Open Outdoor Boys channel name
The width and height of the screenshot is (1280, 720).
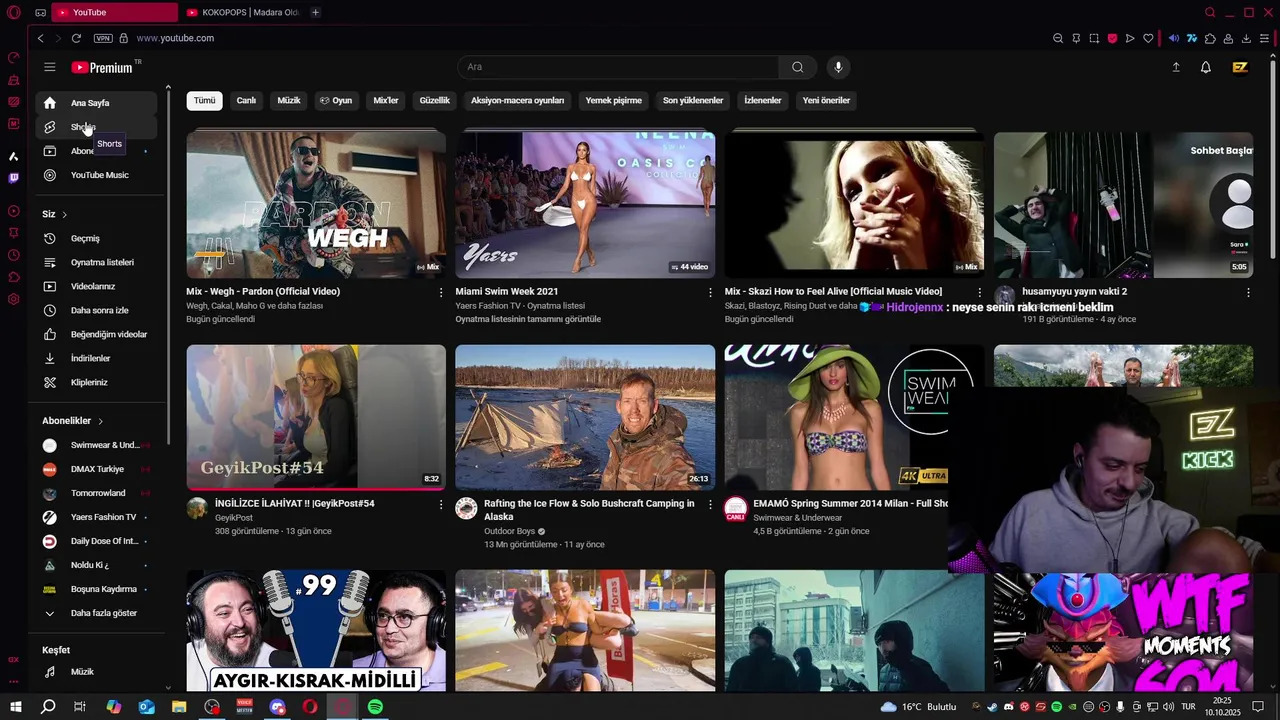(x=510, y=531)
